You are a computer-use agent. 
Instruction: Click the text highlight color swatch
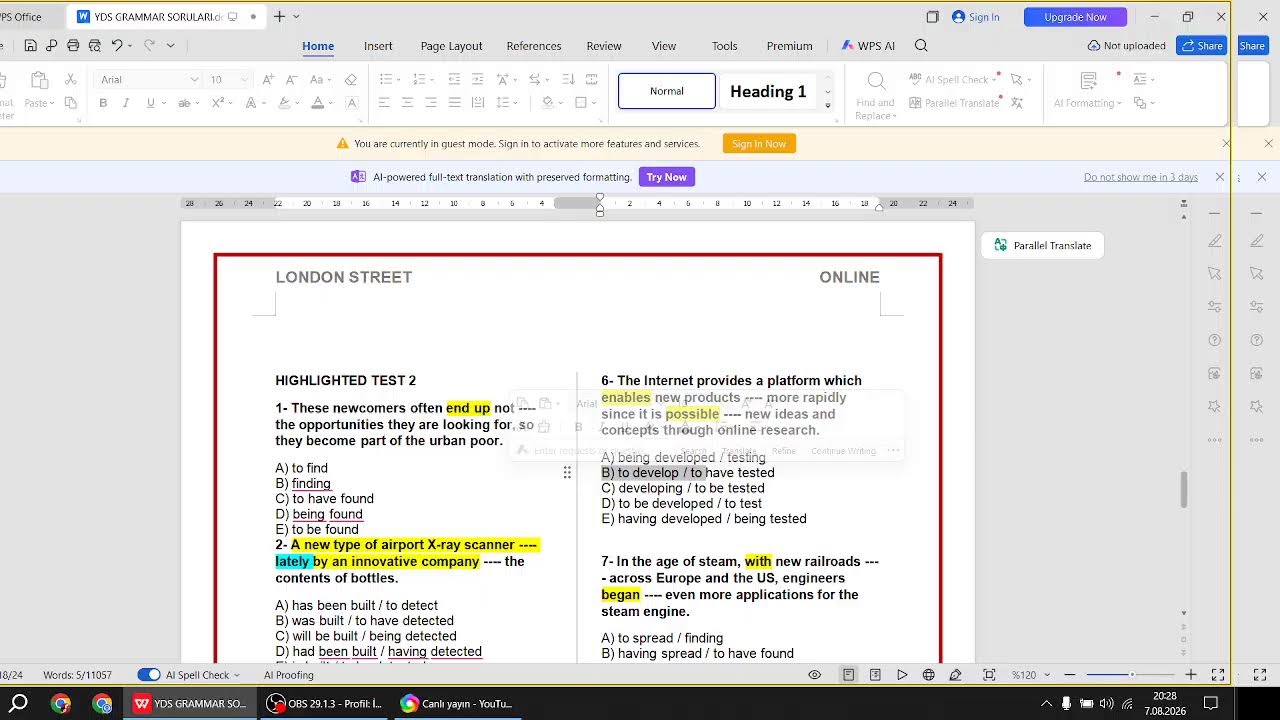(x=284, y=103)
